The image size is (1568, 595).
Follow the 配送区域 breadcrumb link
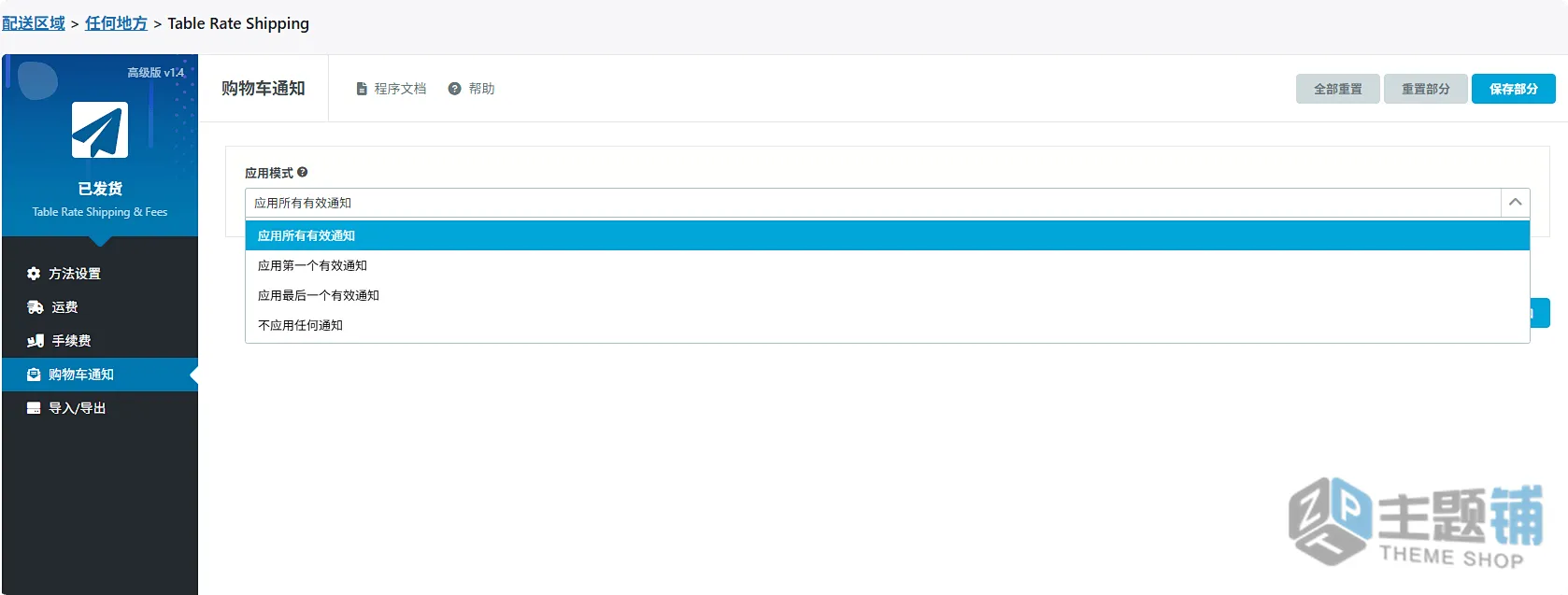click(34, 23)
